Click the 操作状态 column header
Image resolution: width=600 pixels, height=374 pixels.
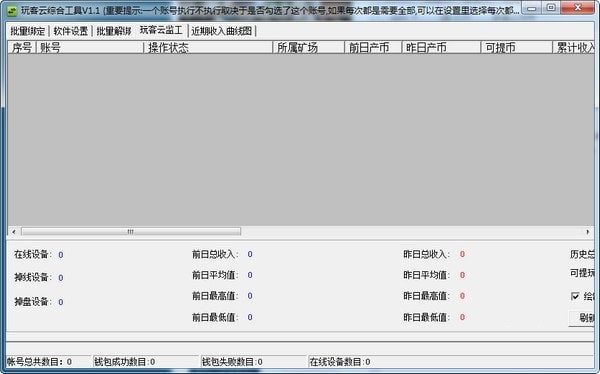[208, 47]
